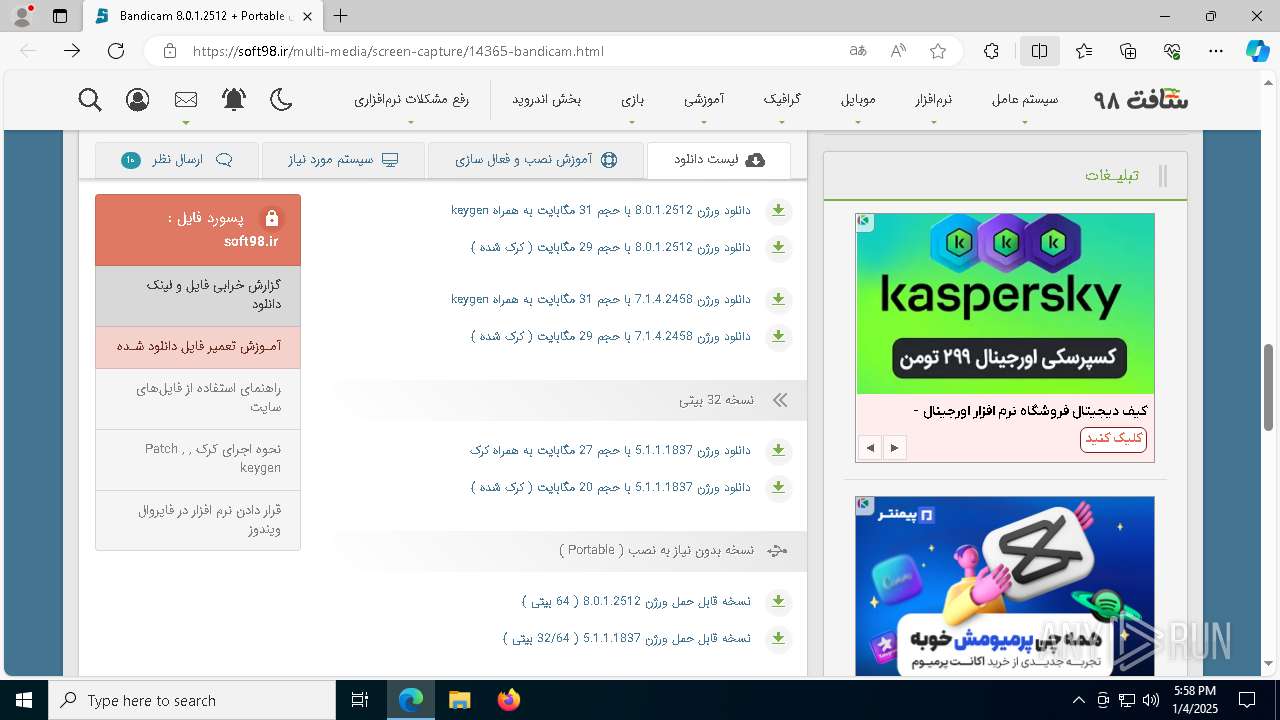Download icon for 8.0.1.2512 cracked 29 MB

778,247
